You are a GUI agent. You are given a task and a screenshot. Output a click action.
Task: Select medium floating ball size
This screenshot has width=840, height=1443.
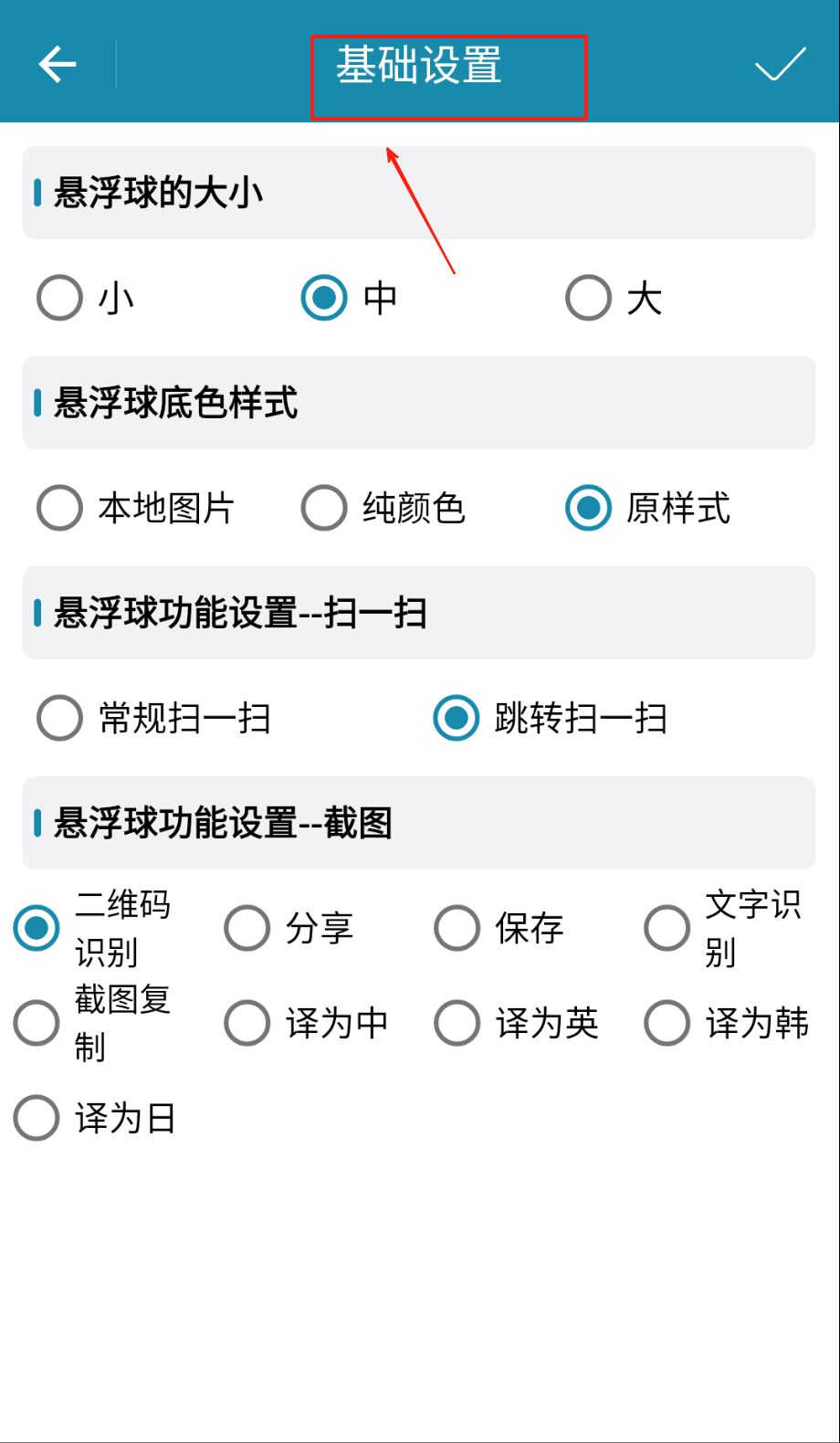click(324, 298)
